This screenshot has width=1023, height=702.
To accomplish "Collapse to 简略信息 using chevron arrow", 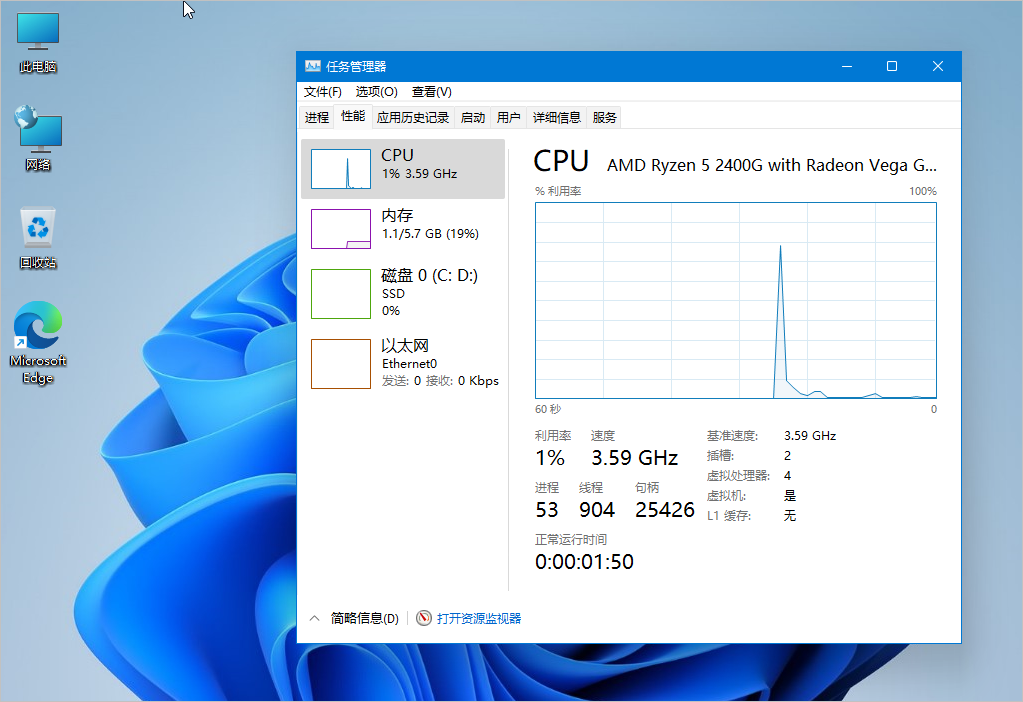I will pos(314,618).
